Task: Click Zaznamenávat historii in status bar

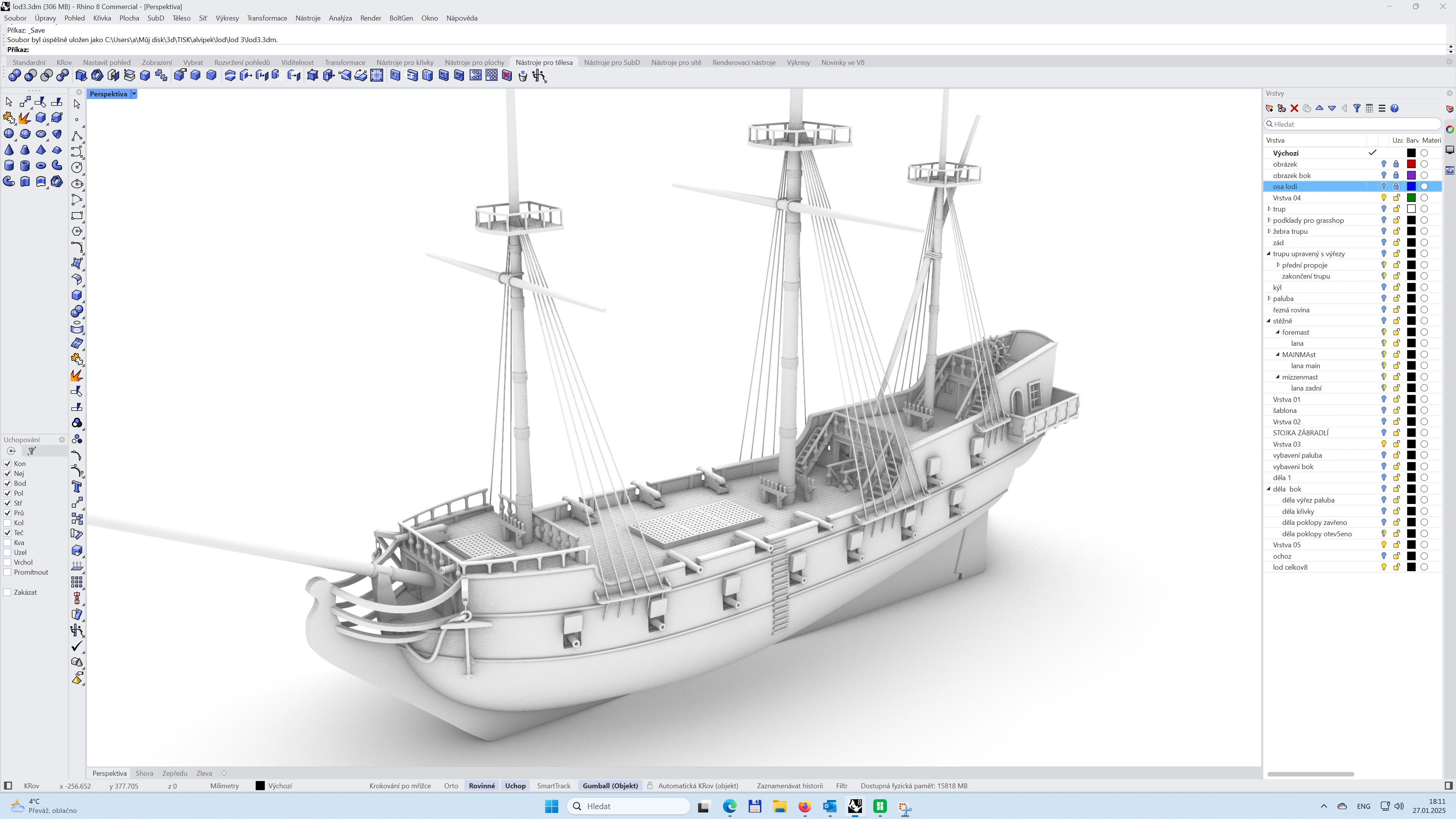Action: pyautogui.click(x=789, y=786)
